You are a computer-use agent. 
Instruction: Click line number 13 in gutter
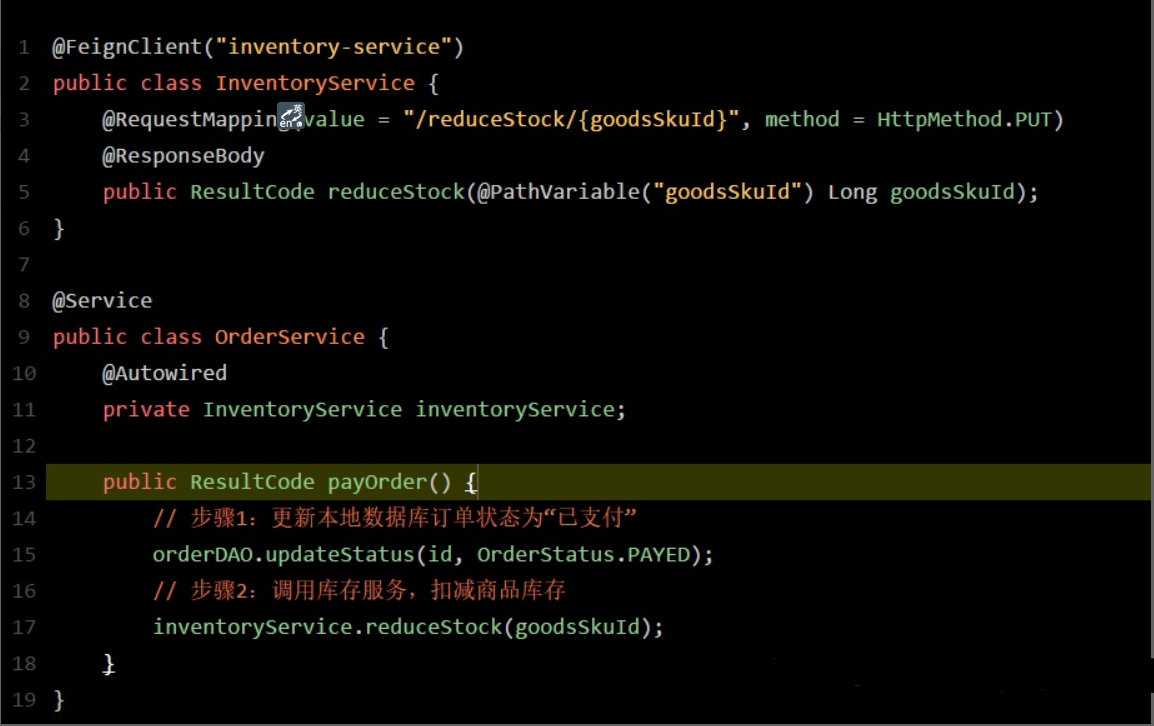[24, 482]
